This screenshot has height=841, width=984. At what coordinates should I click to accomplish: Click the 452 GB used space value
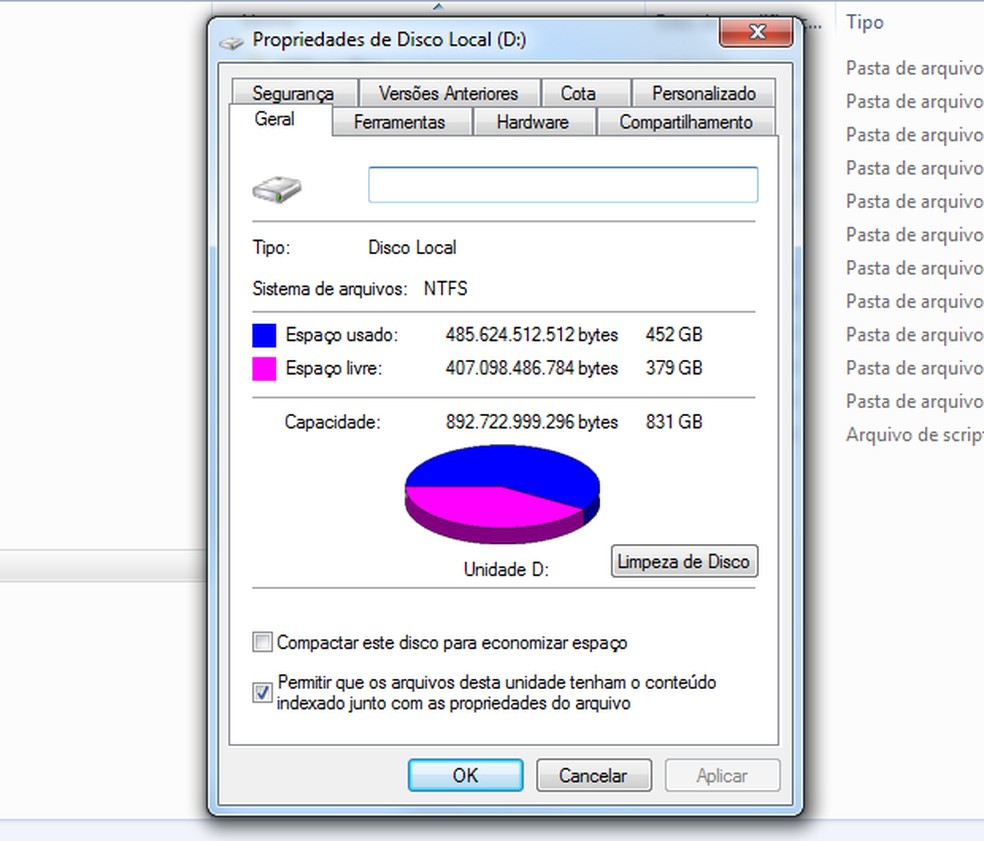674,335
